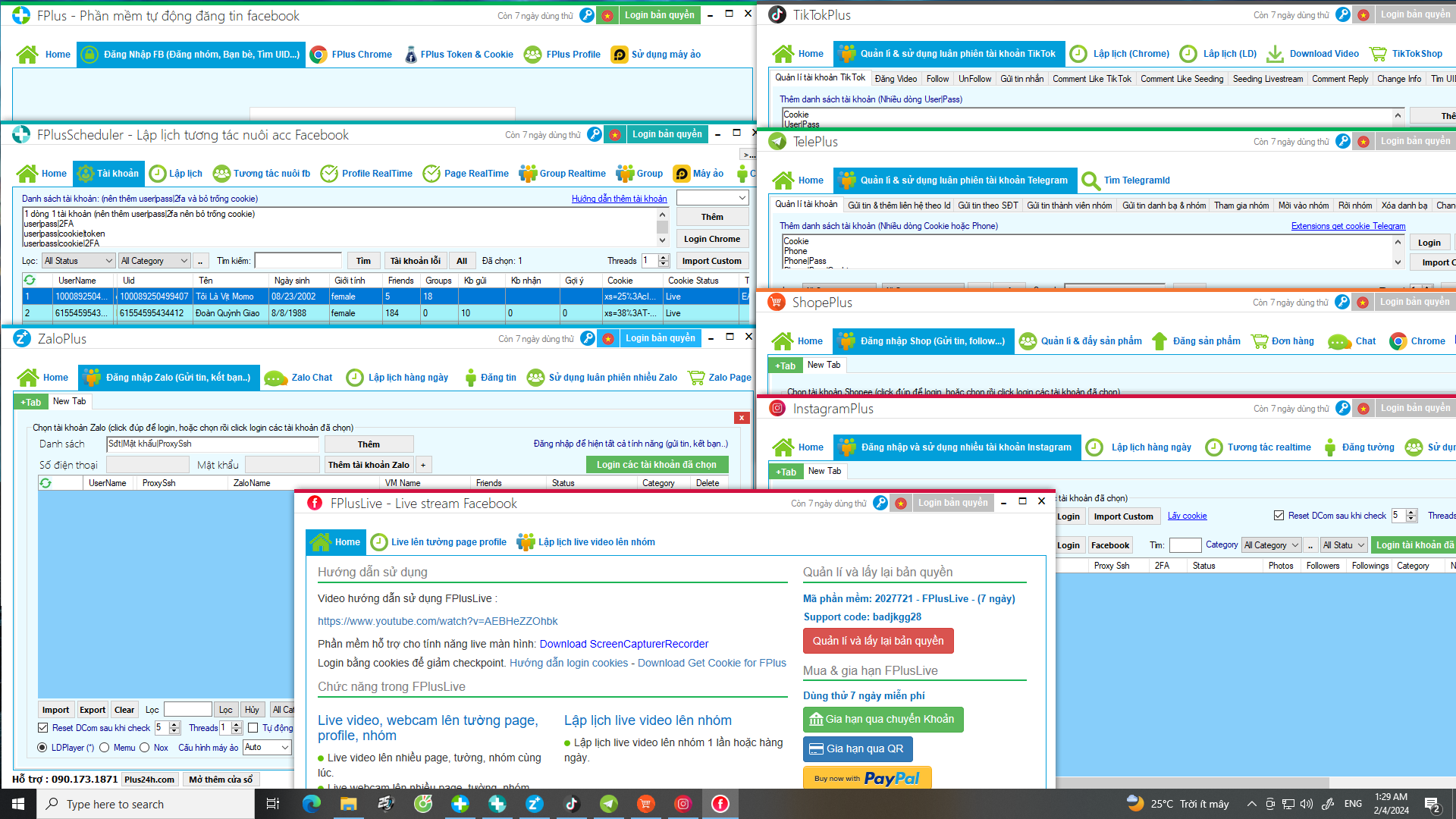The image size is (1456, 819).
Task: Click Gia hạn qua chuyển Khoản button
Action: [883, 720]
